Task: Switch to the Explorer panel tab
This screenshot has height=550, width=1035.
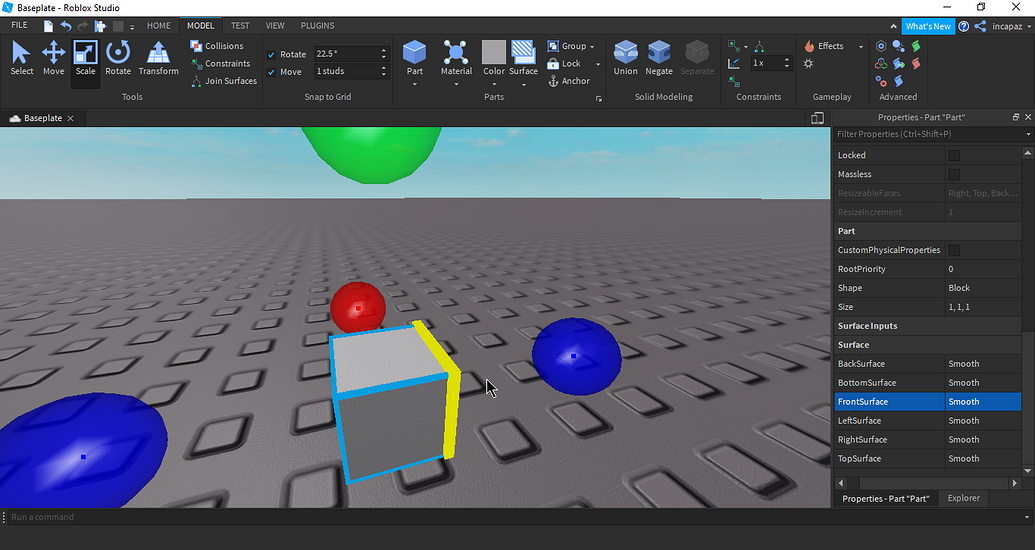Action: (963, 498)
